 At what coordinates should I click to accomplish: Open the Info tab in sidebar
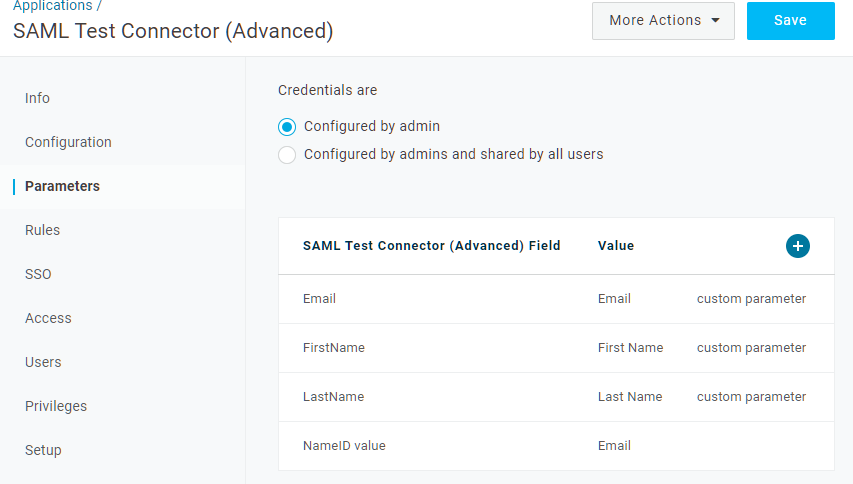point(37,98)
